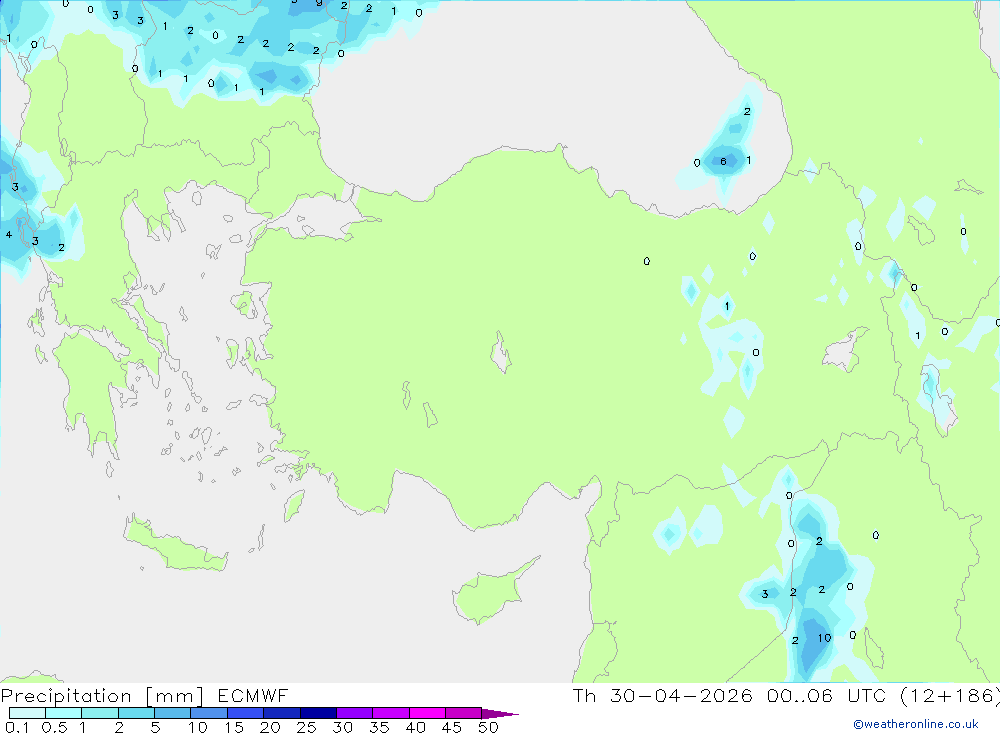Click the 6 mm value over the Black Sea
The image size is (1000, 733).
[x=723, y=161]
